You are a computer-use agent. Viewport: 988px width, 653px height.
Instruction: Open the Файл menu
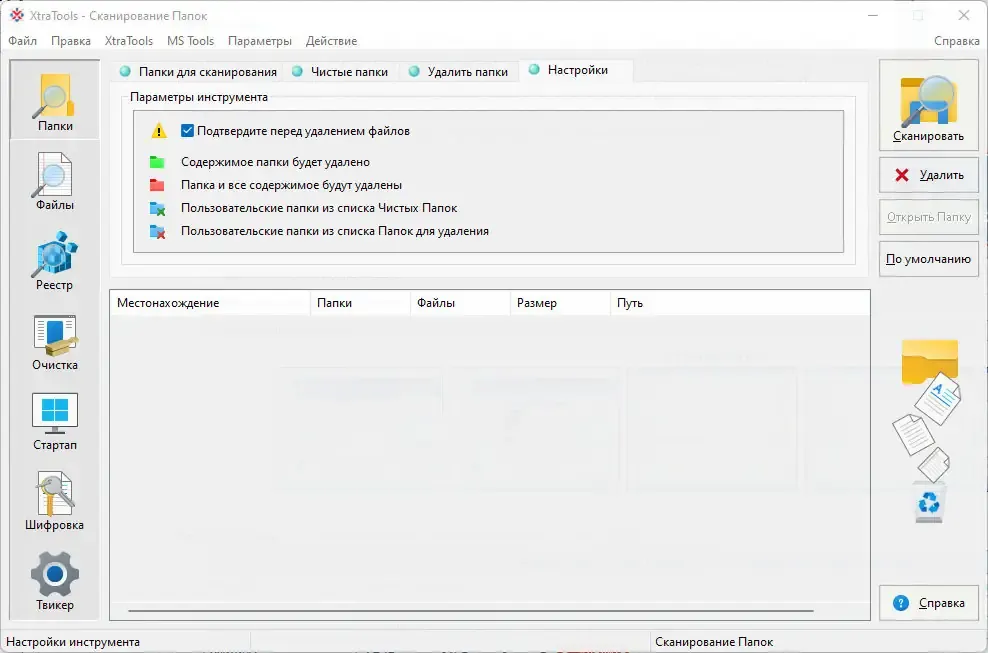coord(23,41)
